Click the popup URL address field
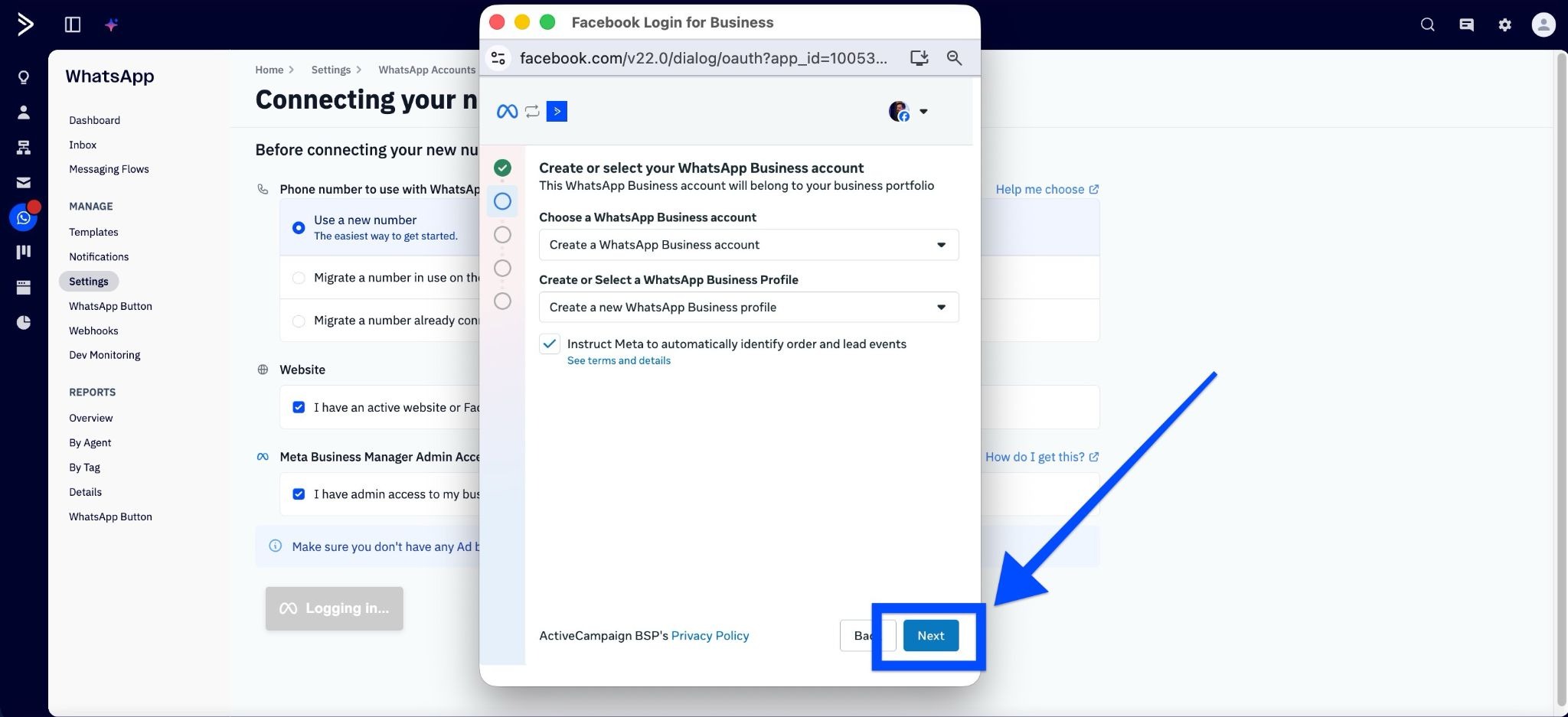The height and width of the screenshot is (717, 1568). click(x=703, y=57)
